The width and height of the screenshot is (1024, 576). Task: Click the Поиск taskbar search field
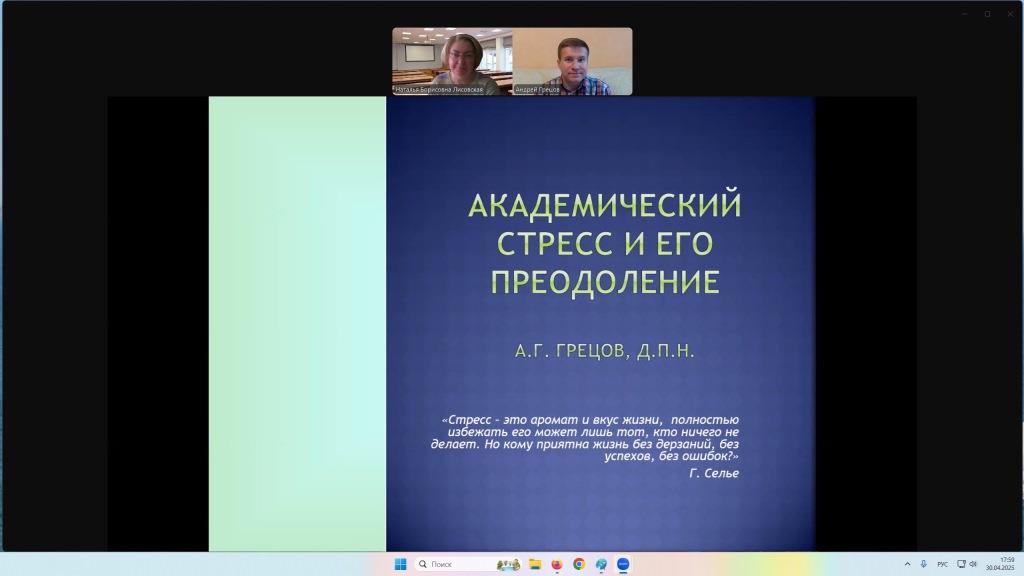(468, 564)
